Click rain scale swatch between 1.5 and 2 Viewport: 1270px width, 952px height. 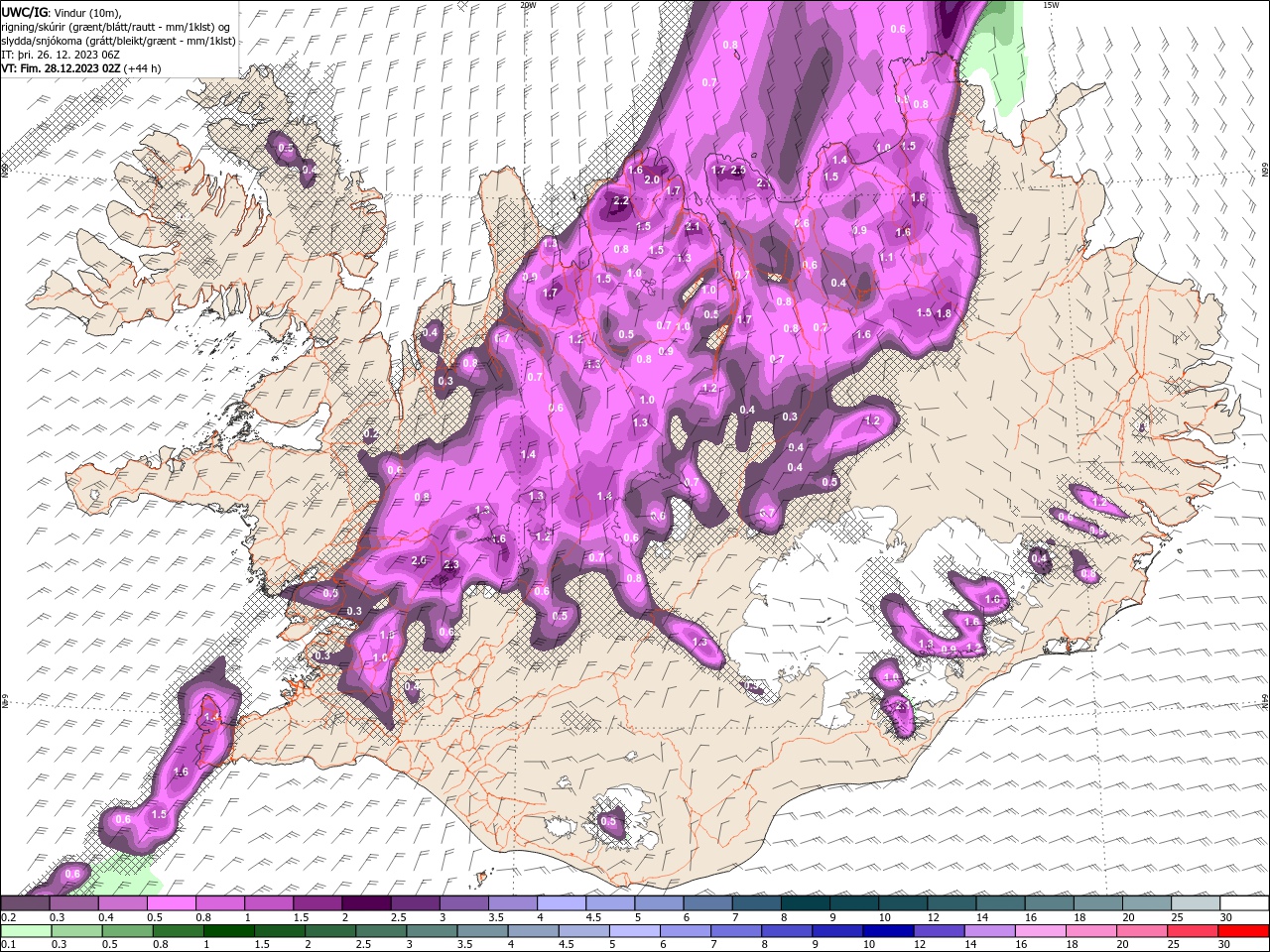pyautogui.click(x=280, y=931)
